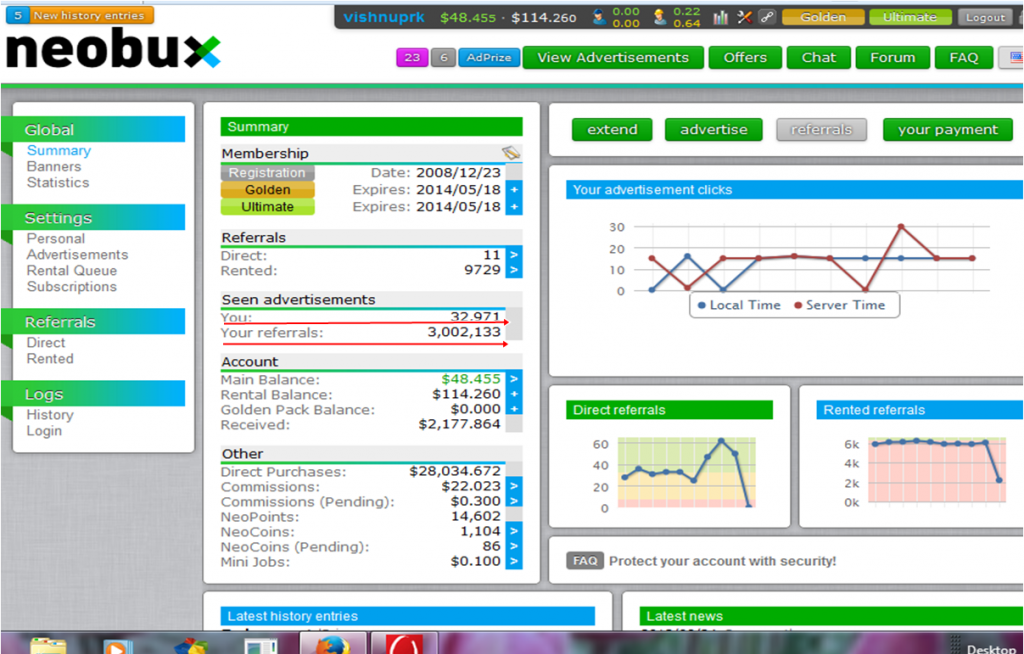1024x654 pixels.
Task: Open Advertisements under Settings
Action: pos(77,255)
